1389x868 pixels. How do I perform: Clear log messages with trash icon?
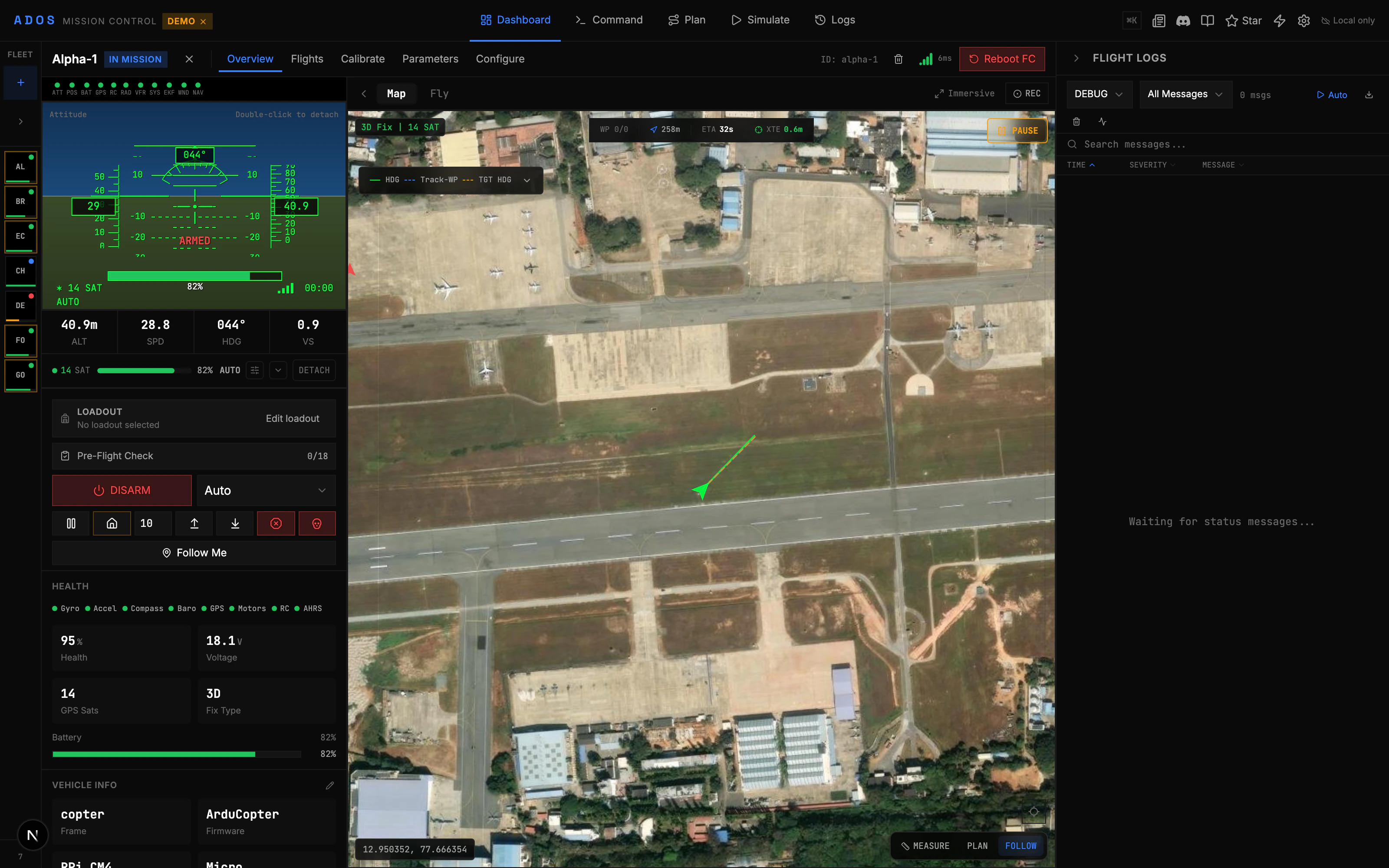[x=1076, y=122]
